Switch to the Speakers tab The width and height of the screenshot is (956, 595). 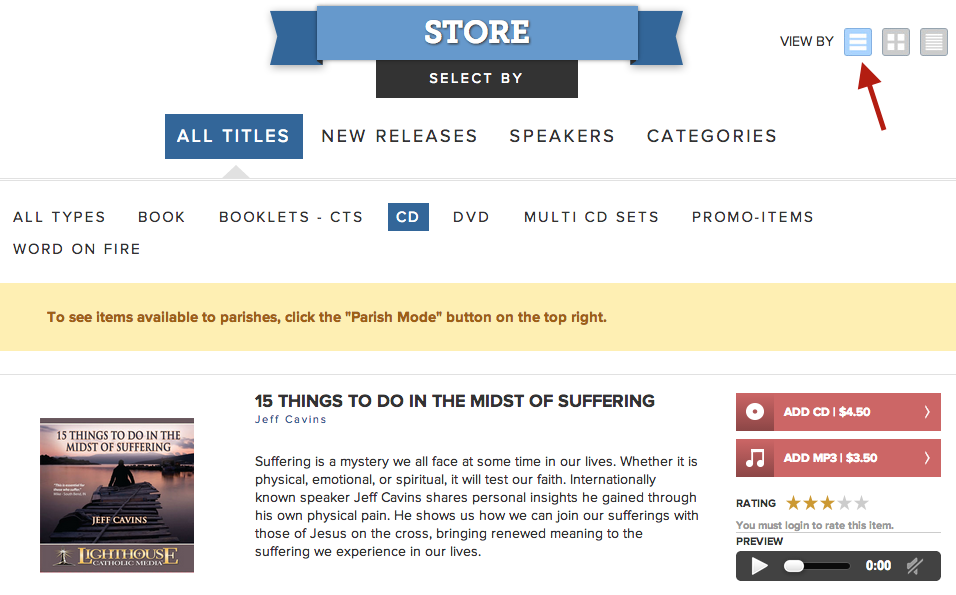(562, 136)
